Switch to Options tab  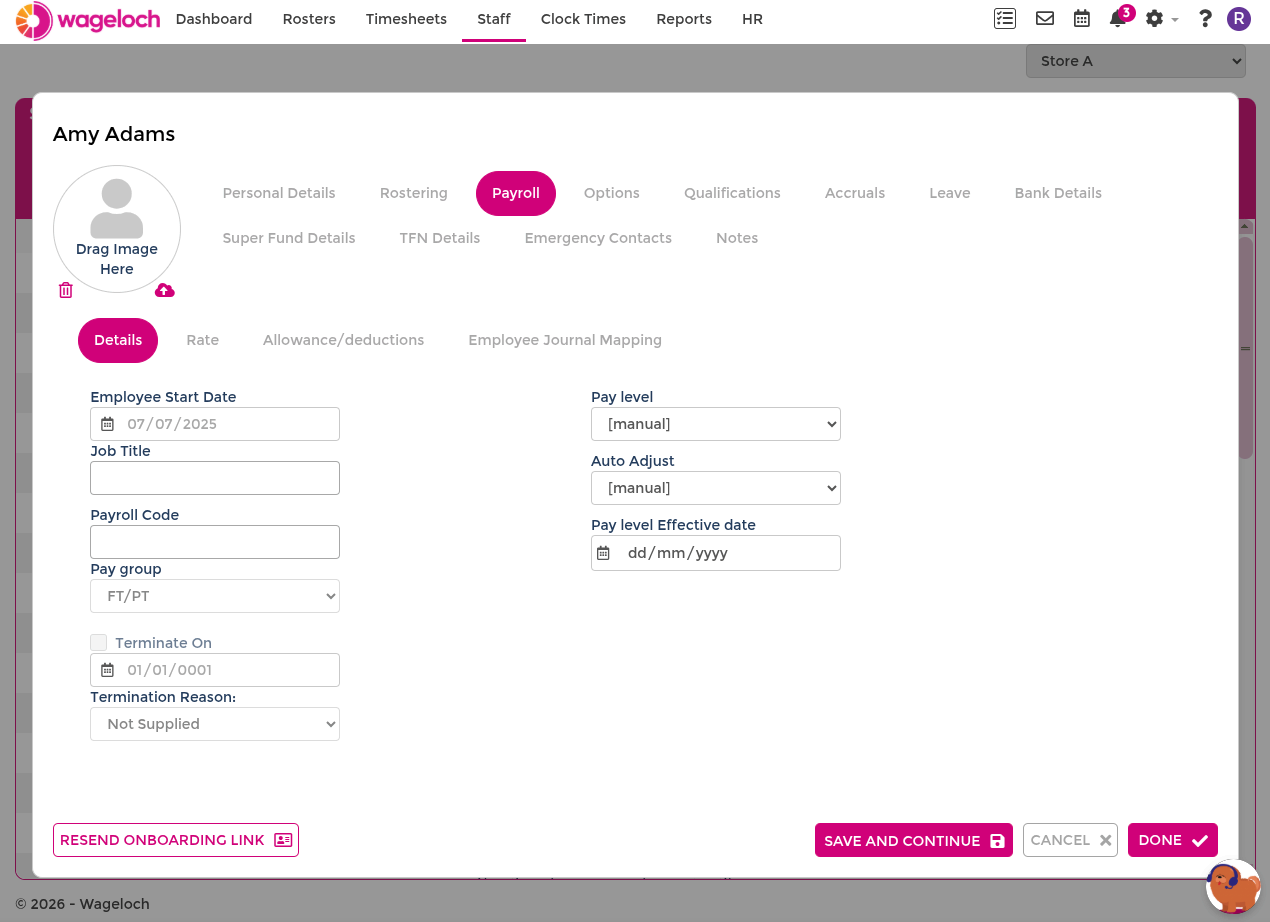(x=612, y=193)
